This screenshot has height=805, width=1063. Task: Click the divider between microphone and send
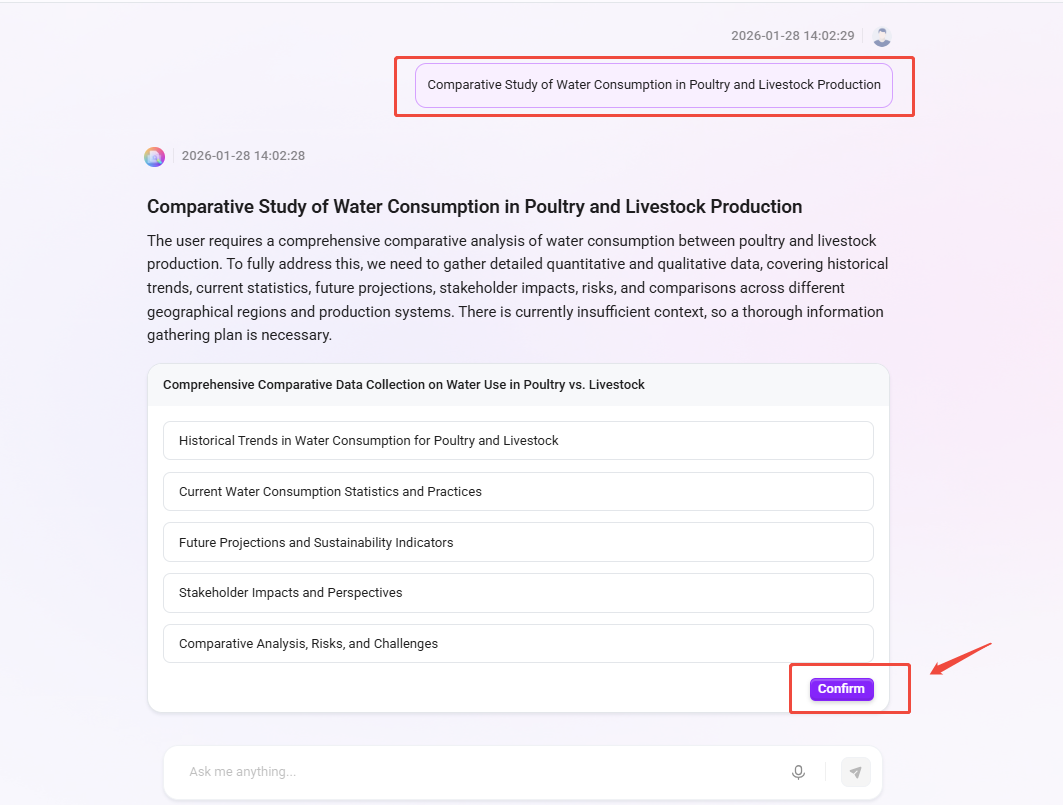point(825,772)
